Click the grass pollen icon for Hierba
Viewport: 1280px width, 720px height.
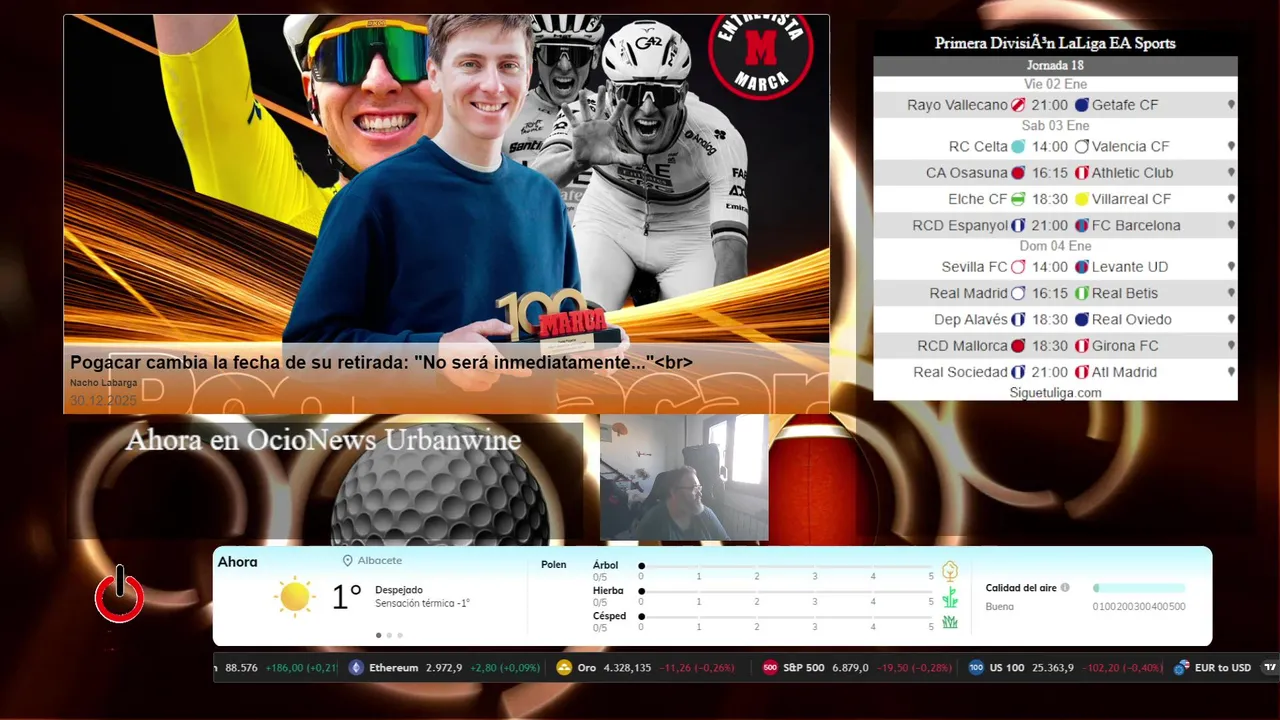(950, 598)
